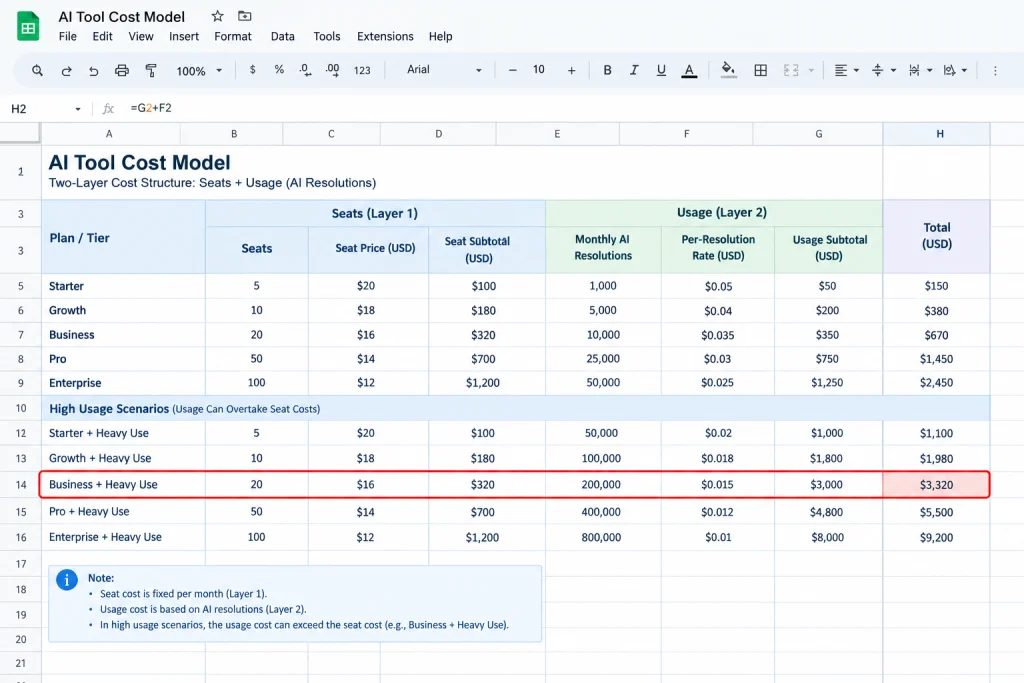Click the search magnifier in toolbar

pos(37,71)
